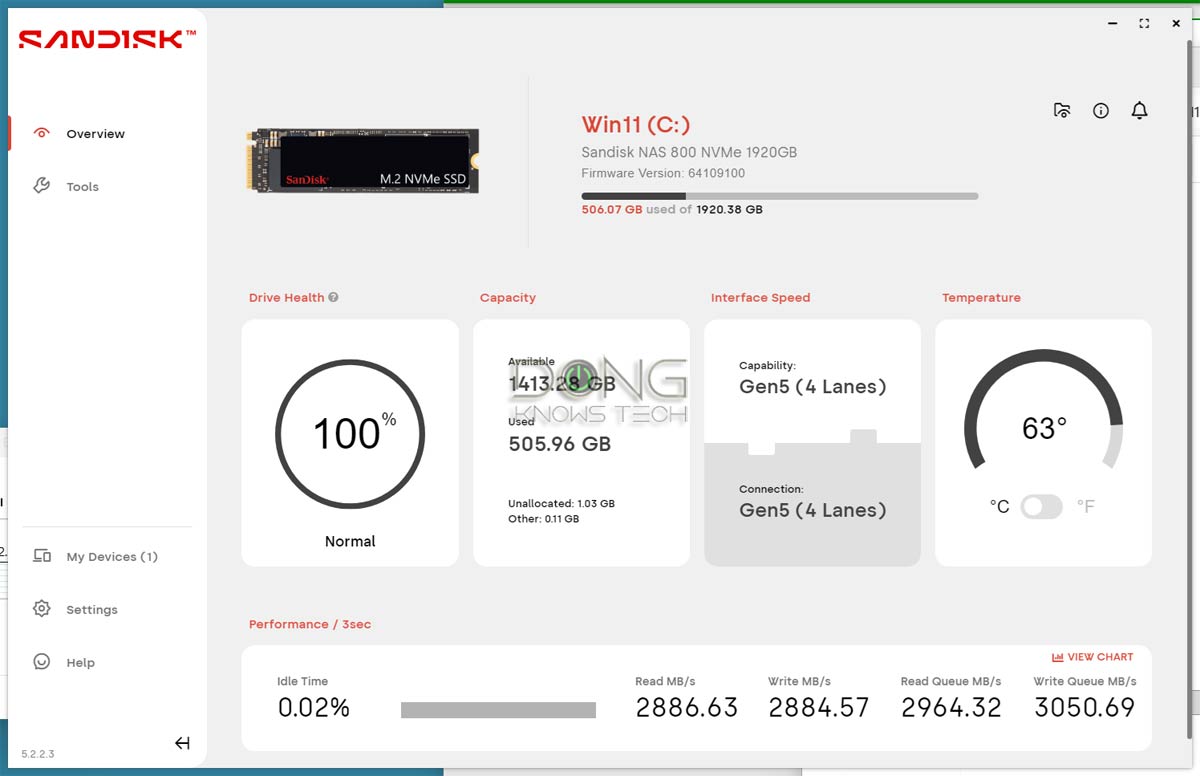Image resolution: width=1200 pixels, height=776 pixels.
Task: Click the VIEW CHART bar chart icon
Action: pyautogui.click(x=1057, y=657)
